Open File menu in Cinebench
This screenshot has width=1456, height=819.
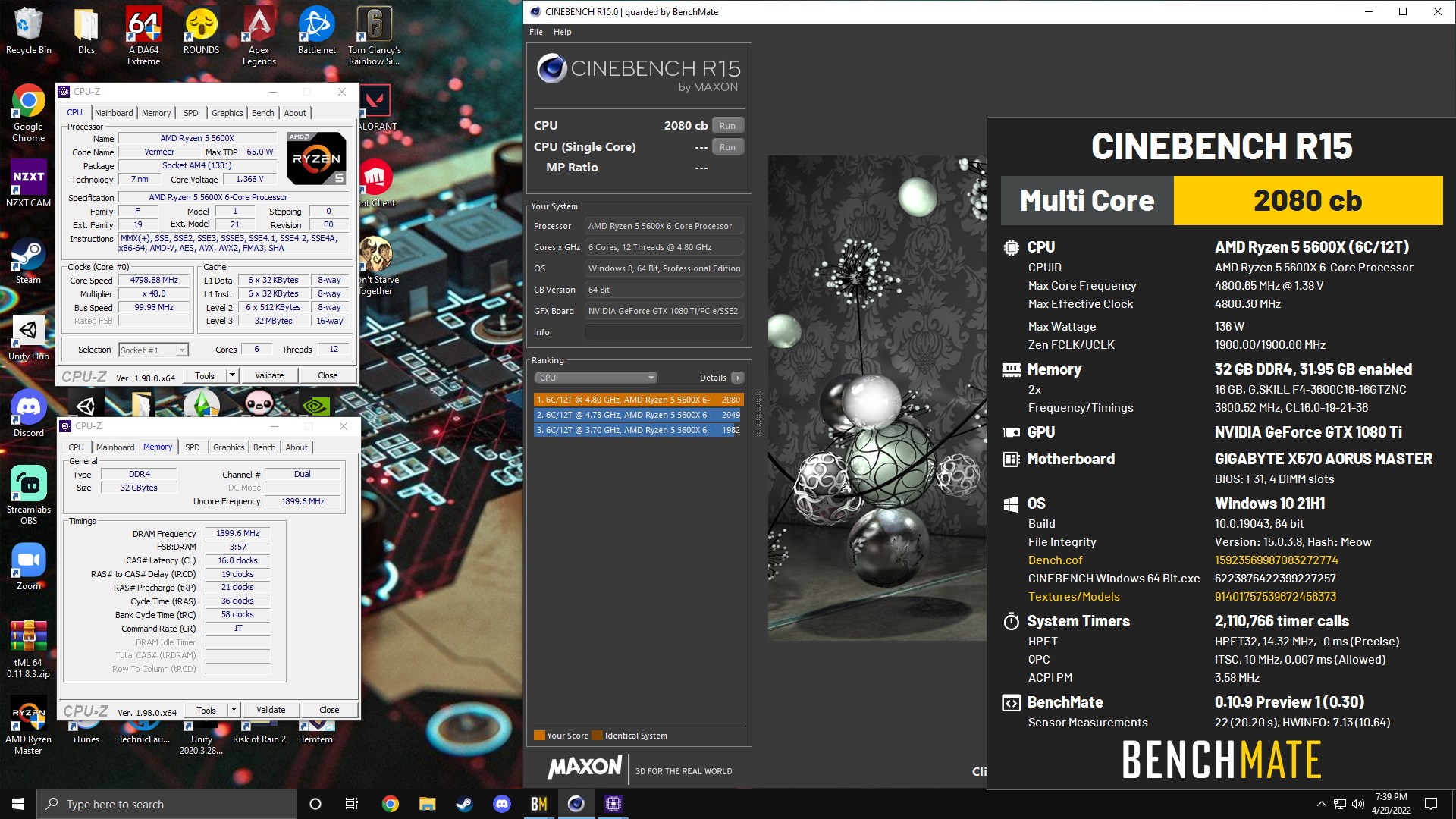point(536,32)
